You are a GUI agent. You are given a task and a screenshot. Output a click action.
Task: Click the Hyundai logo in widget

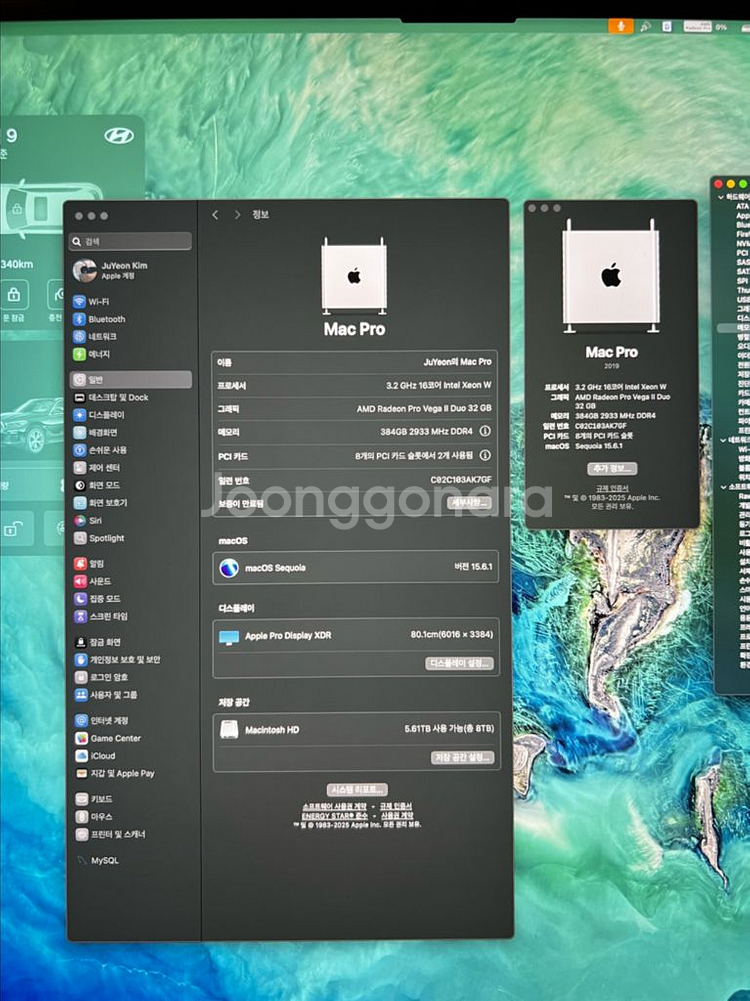coord(119,135)
